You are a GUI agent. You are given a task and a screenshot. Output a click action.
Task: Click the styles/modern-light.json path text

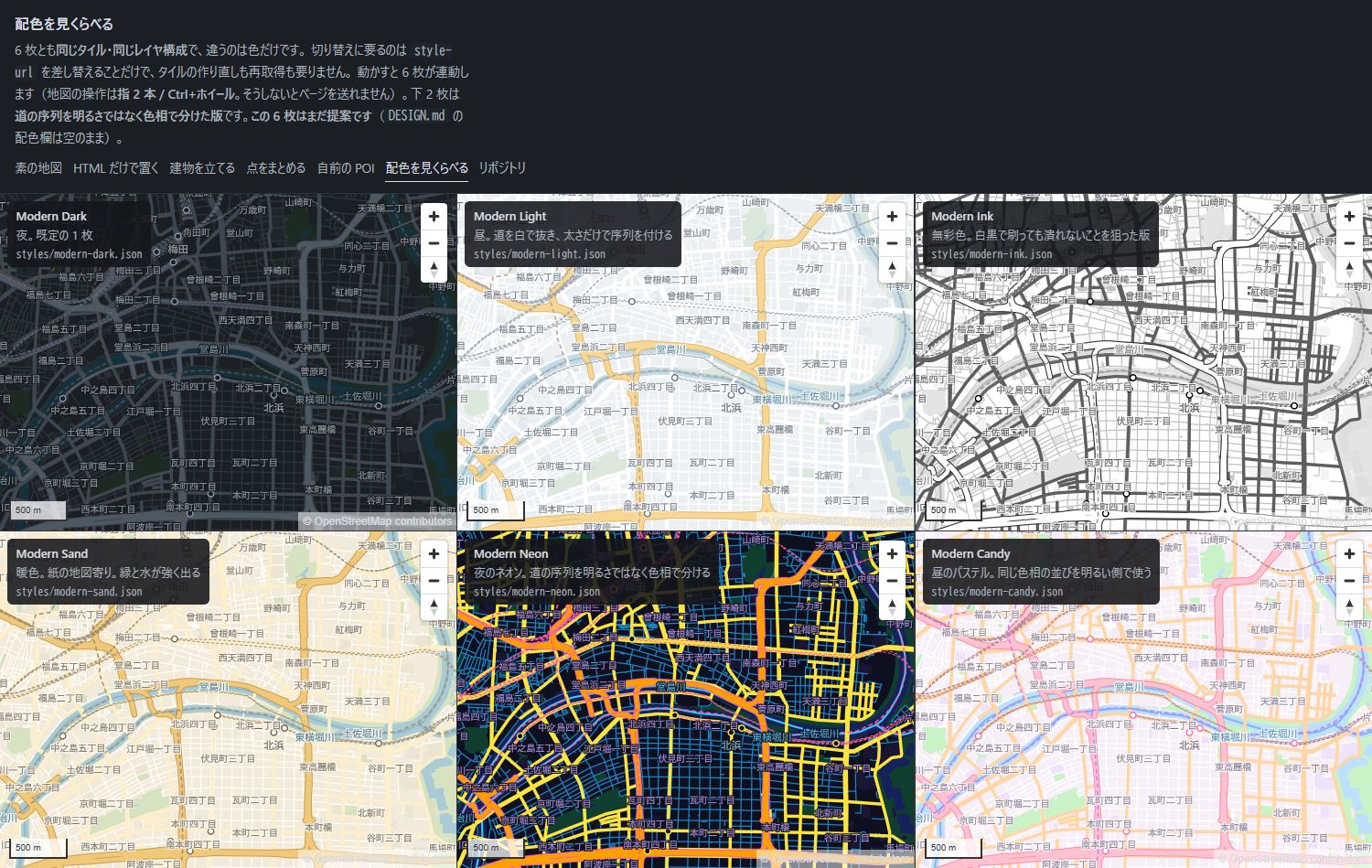coord(540,254)
